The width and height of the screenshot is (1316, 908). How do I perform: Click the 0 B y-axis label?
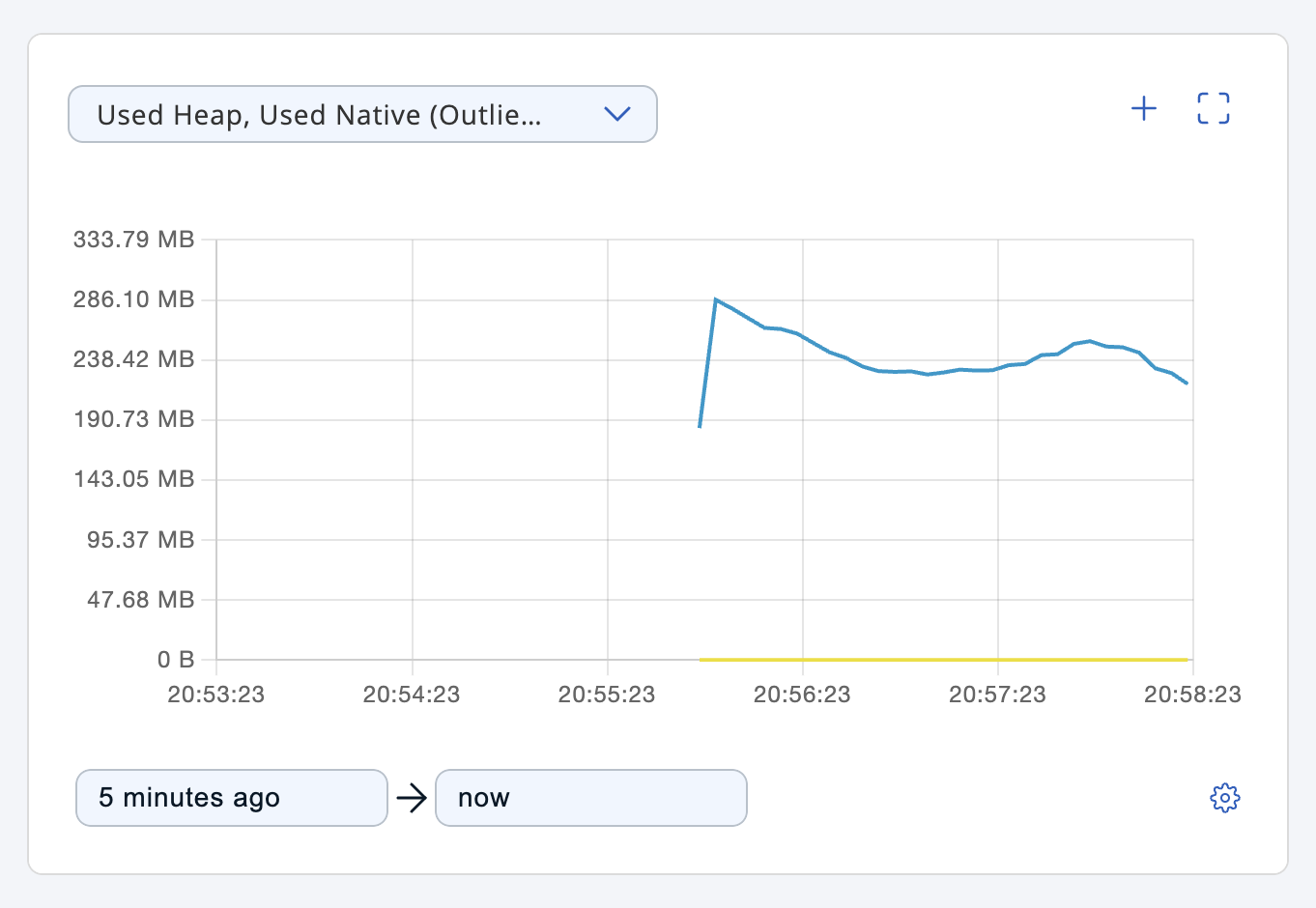pyautogui.click(x=176, y=660)
